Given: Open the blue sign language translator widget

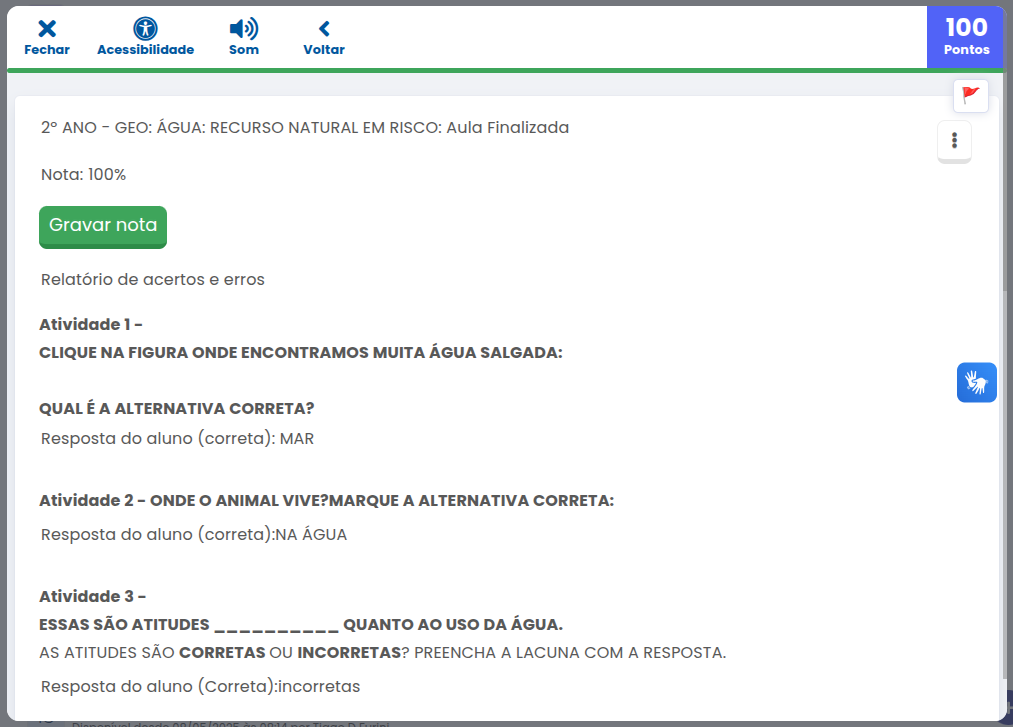Looking at the screenshot, I should click(976, 382).
